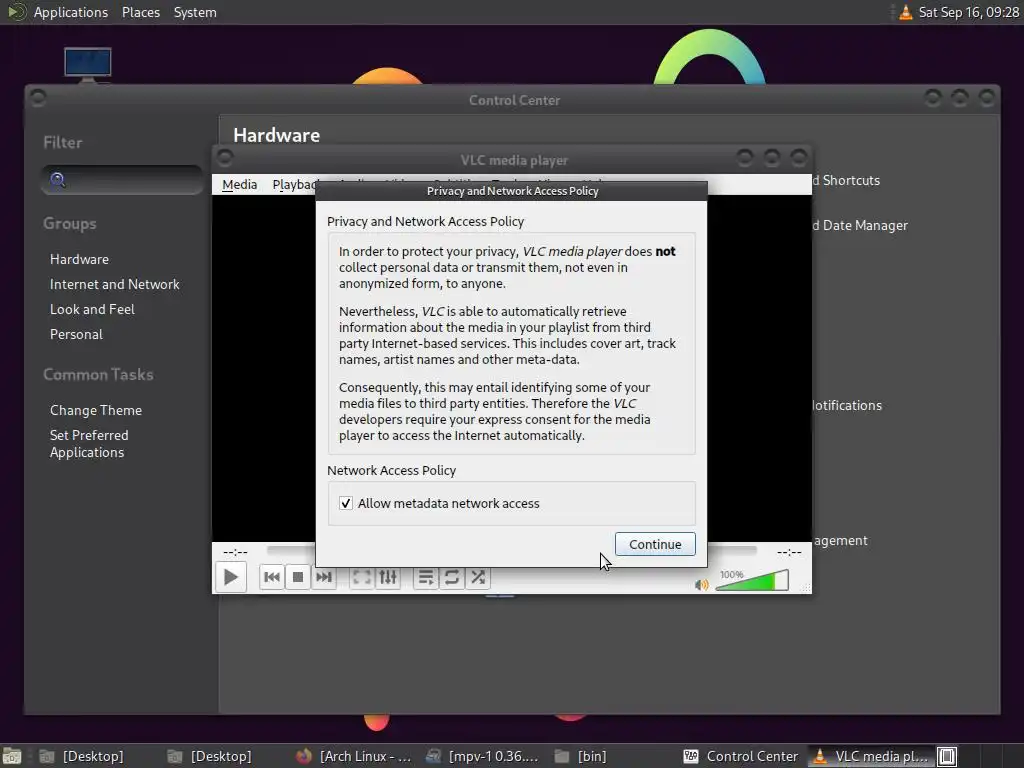
Task: Skip to next track in VLC
Action: click(x=324, y=577)
